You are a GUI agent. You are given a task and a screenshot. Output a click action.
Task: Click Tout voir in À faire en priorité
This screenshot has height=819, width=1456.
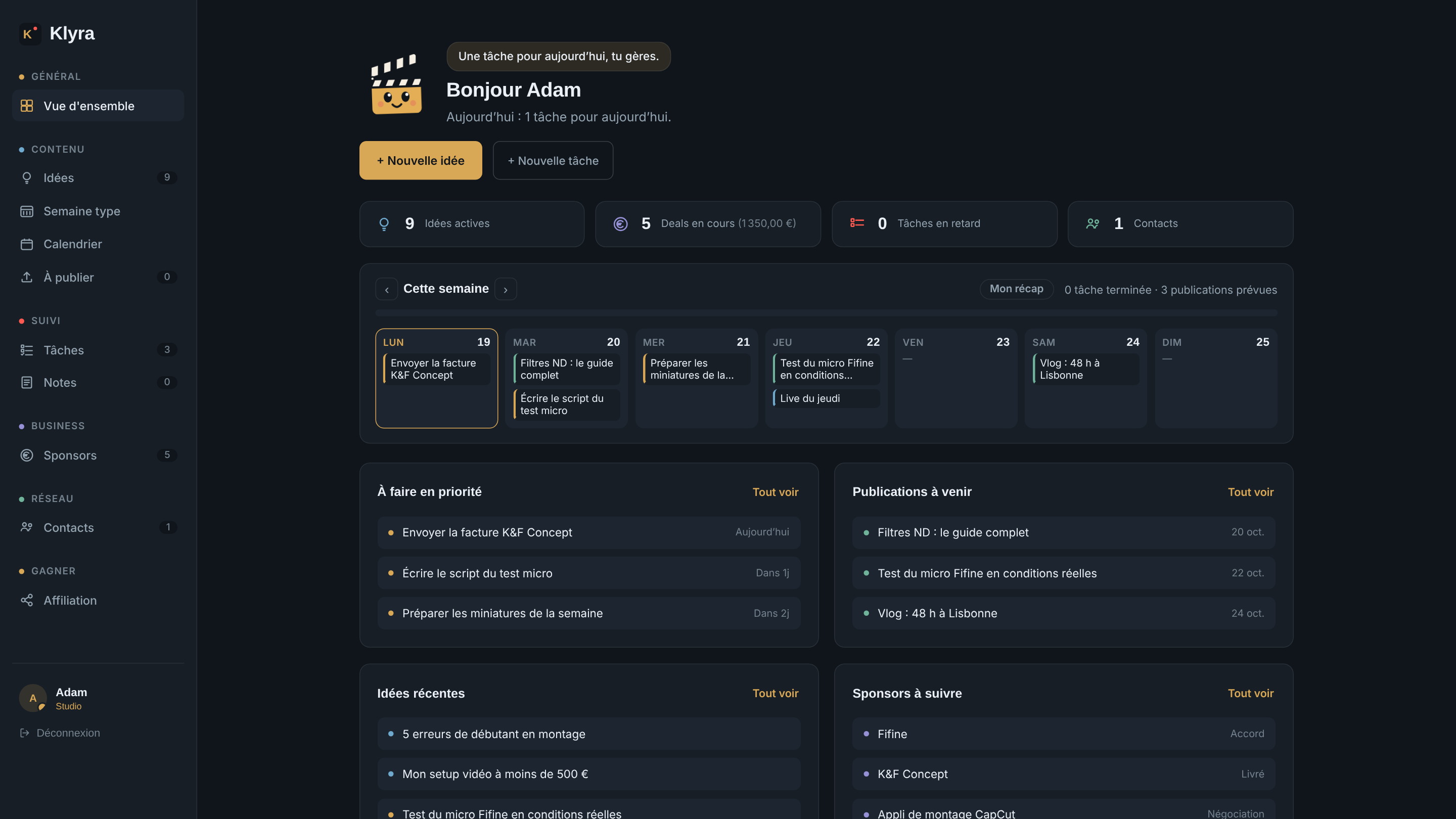click(776, 492)
